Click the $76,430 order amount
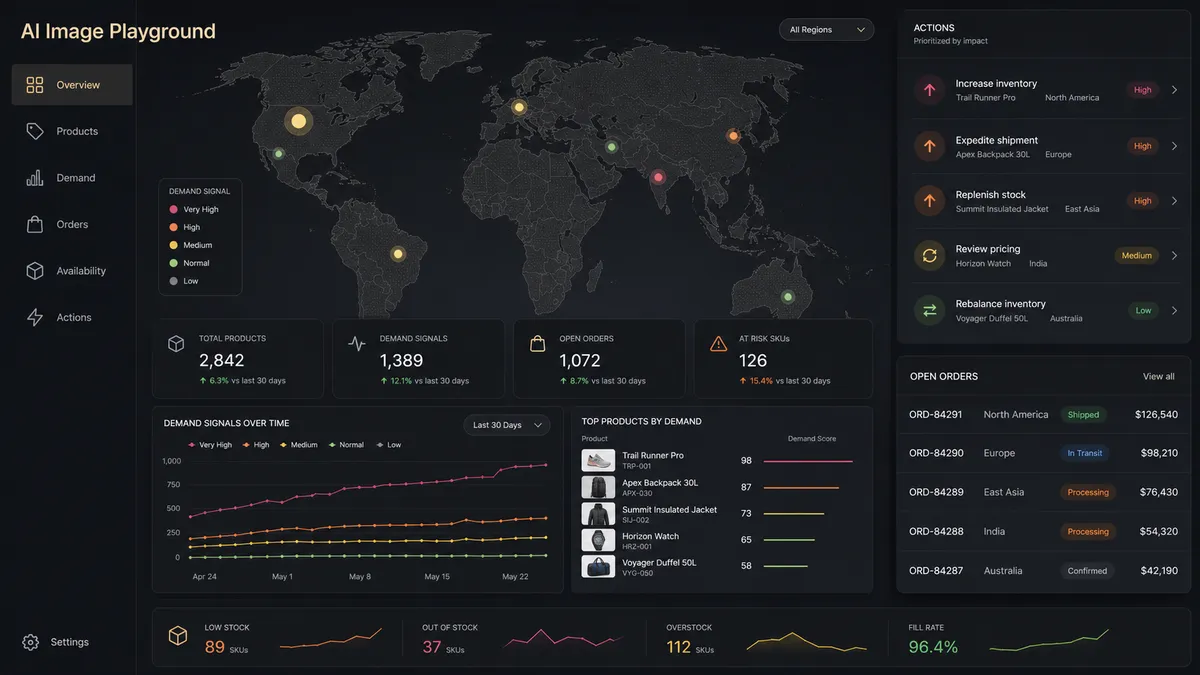The width and height of the screenshot is (1200, 675). (x=1159, y=492)
